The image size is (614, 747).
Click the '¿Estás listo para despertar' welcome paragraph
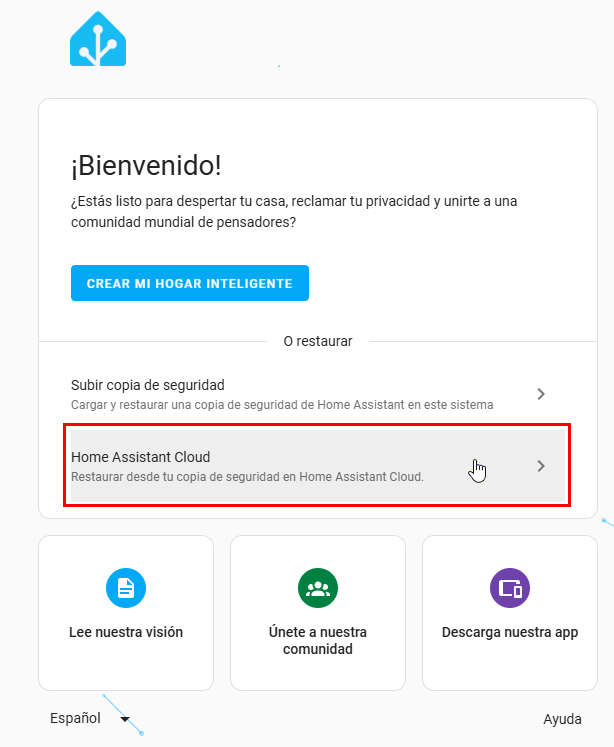tap(294, 212)
